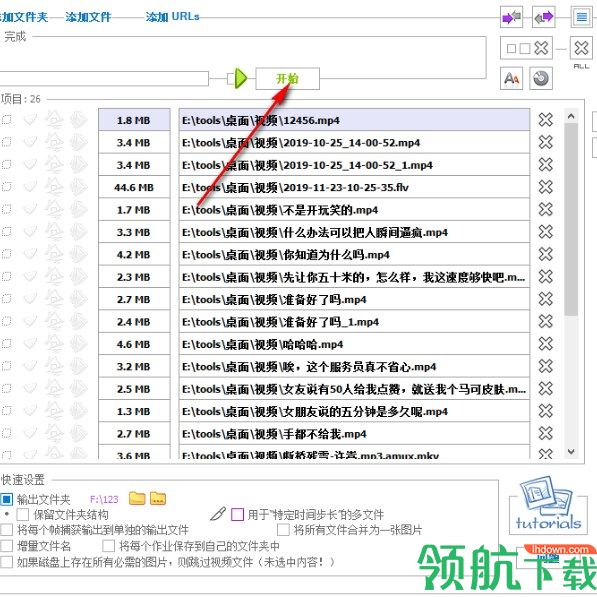Click the purple export arrow icon
Image resolution: width=597 pixels, height=597 pixels.
543,17
